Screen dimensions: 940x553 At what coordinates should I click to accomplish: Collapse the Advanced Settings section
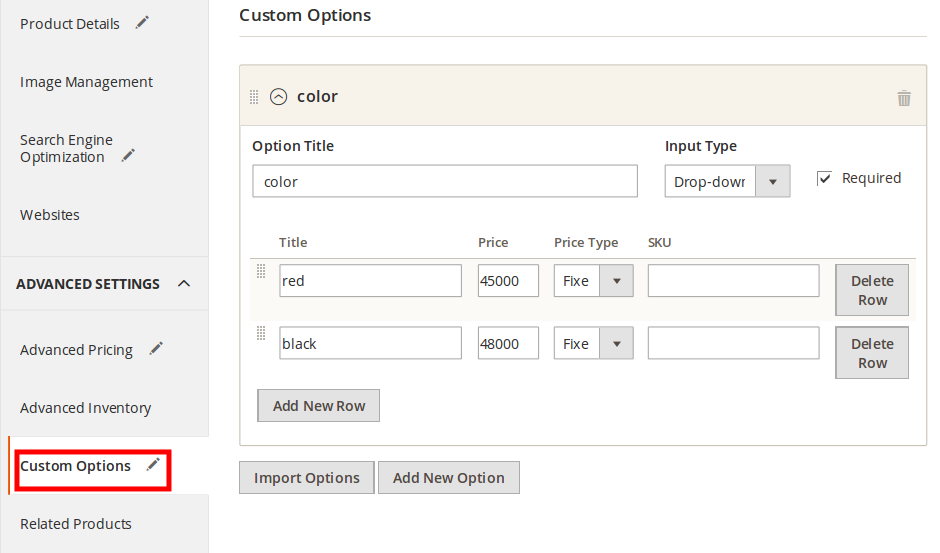(184, 284)
